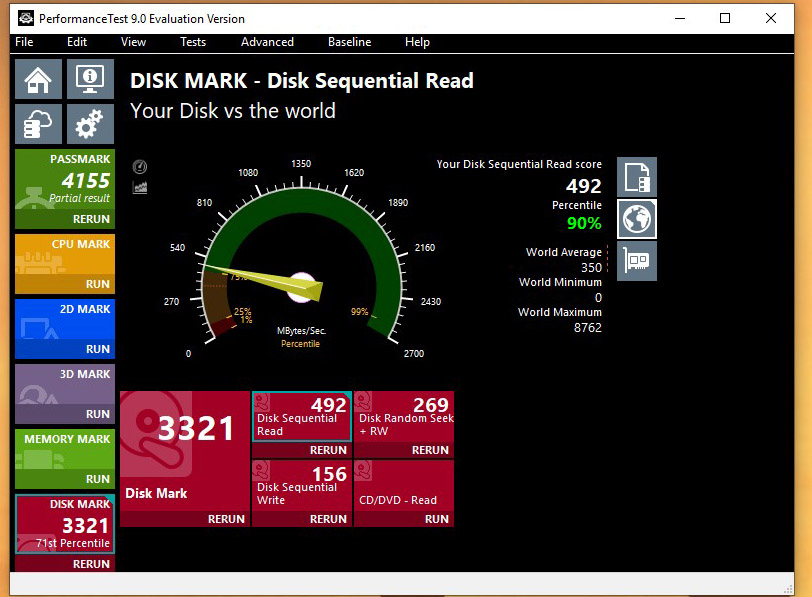Viewport: 812px width, 597px height.
Task: Rerun the Disk Mark sidebar test
Action: coord(91,564)
